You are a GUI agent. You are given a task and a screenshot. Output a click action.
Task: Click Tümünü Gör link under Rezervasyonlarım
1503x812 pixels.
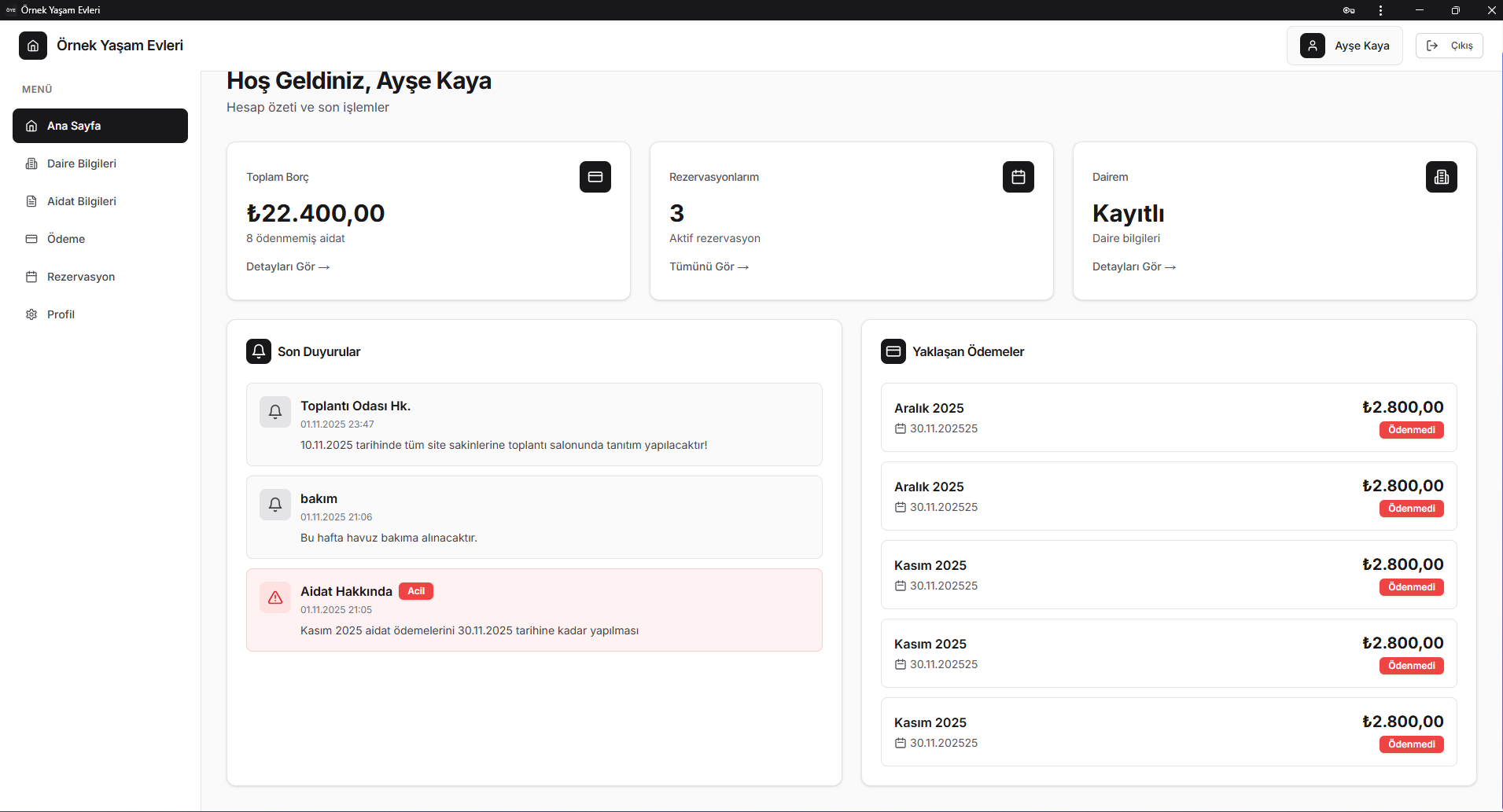pyautogui.click(x=708, y=266)
